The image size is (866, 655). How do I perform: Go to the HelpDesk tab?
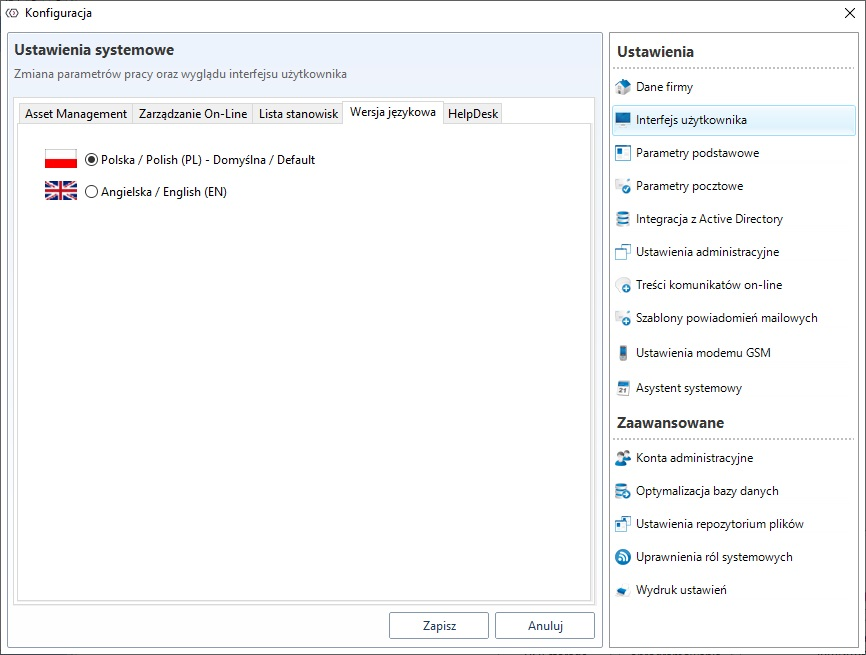[473, 114]
